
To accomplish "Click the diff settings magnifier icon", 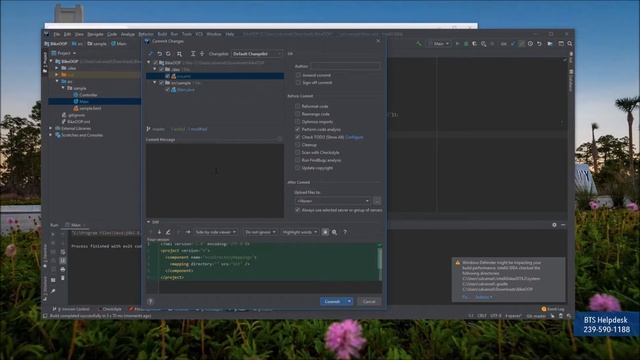I will click(334, 232).
